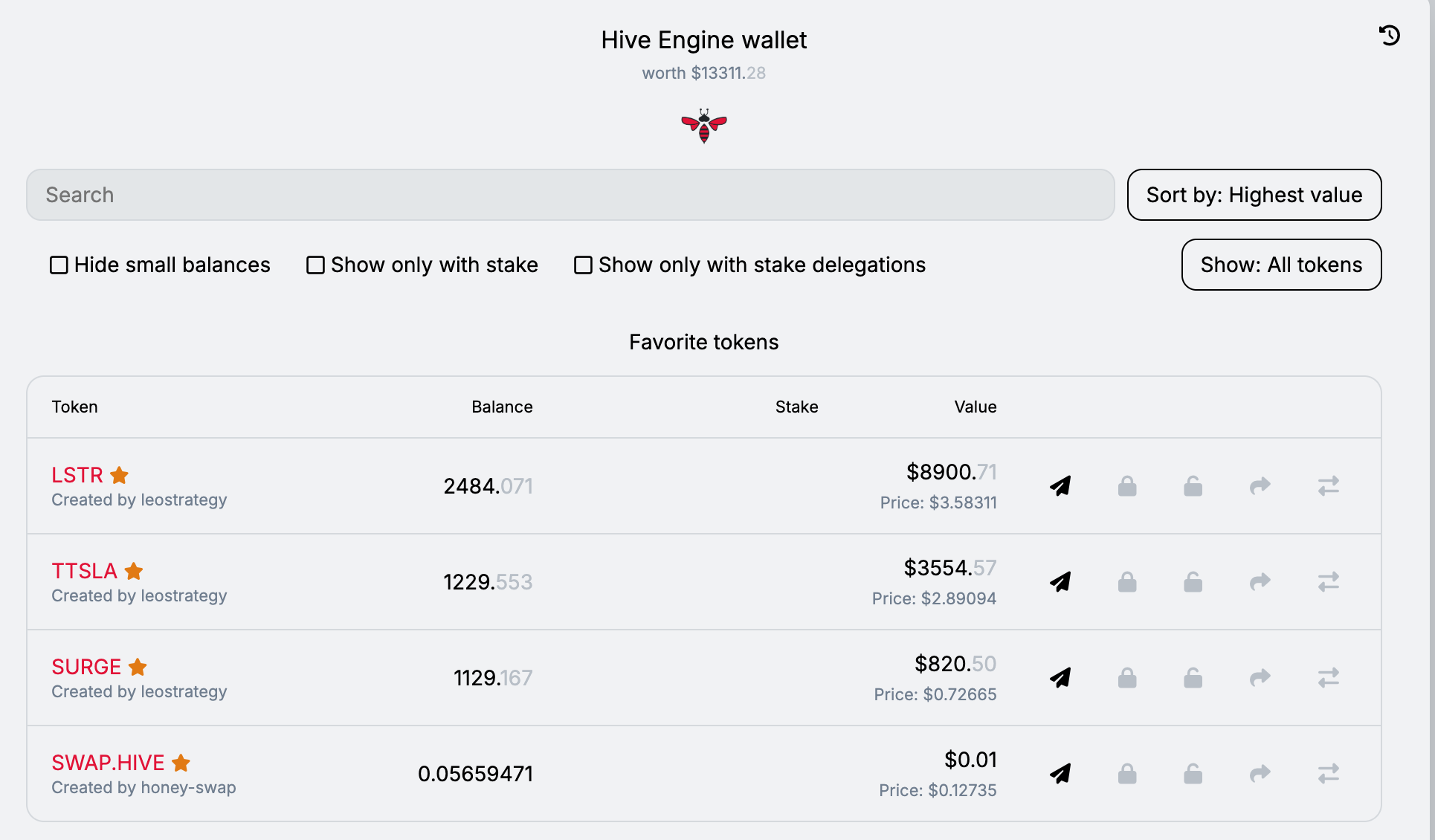Click the swap arrows icon for SWAP.HIVE

pos(1328,774)
